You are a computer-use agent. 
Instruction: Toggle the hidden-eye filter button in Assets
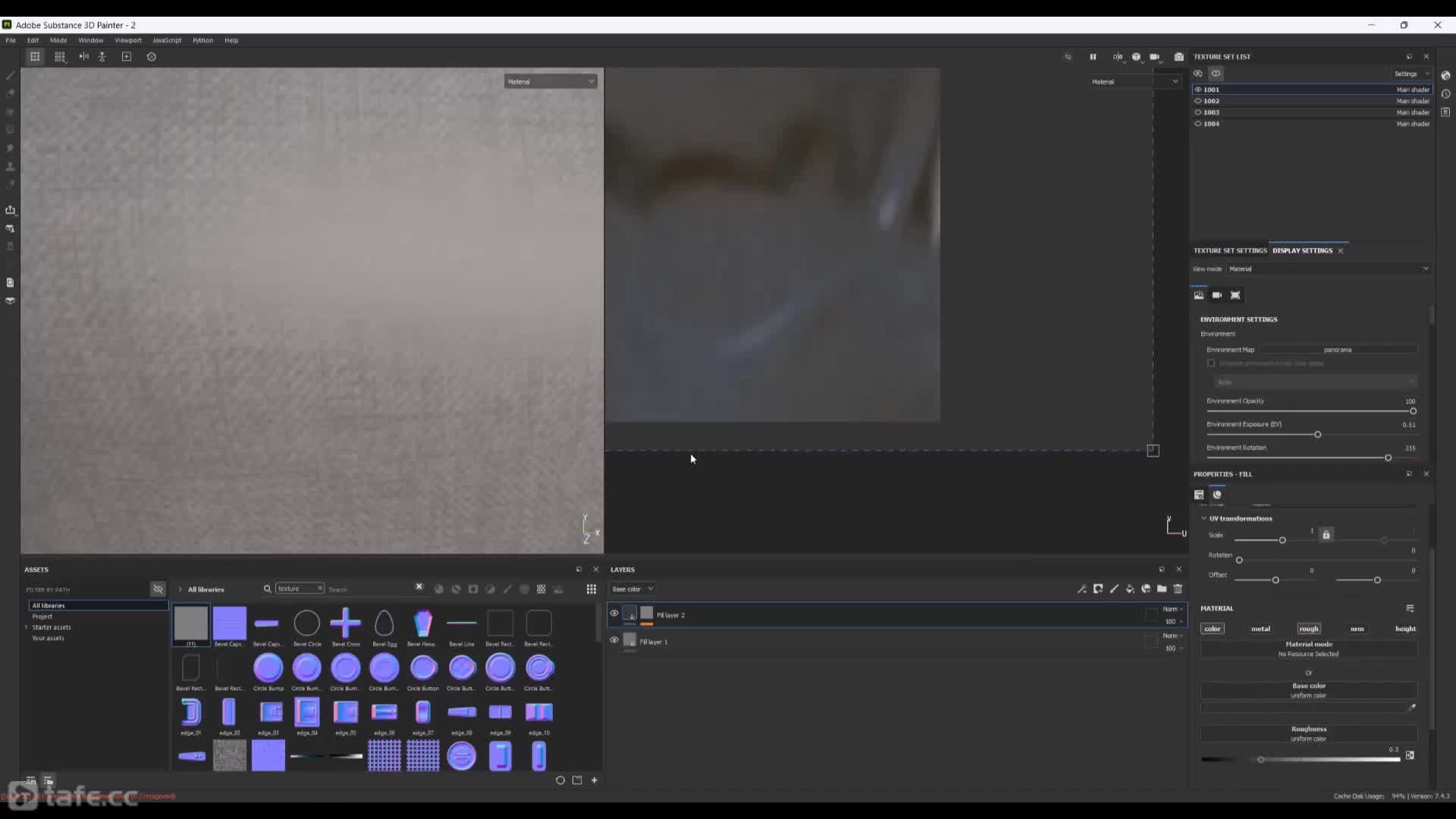tap(158, 589)
